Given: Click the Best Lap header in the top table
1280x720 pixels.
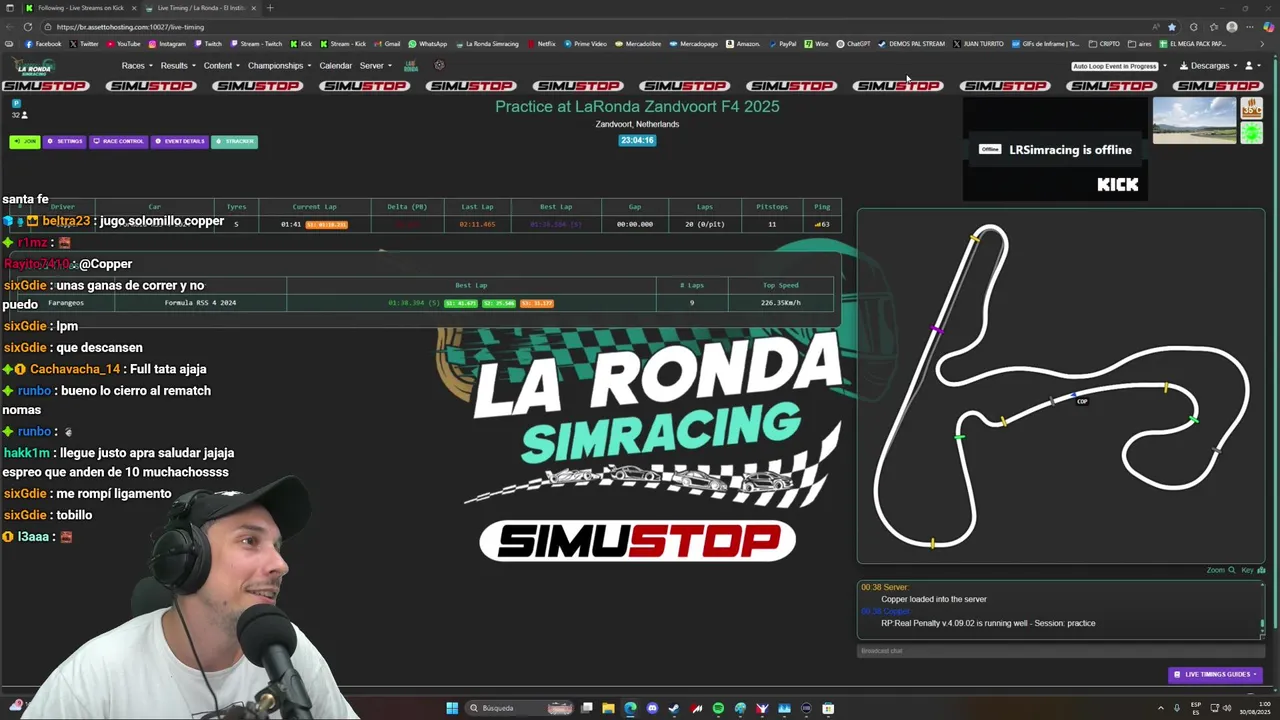Looking at the screenshot, I should [556, 207].
